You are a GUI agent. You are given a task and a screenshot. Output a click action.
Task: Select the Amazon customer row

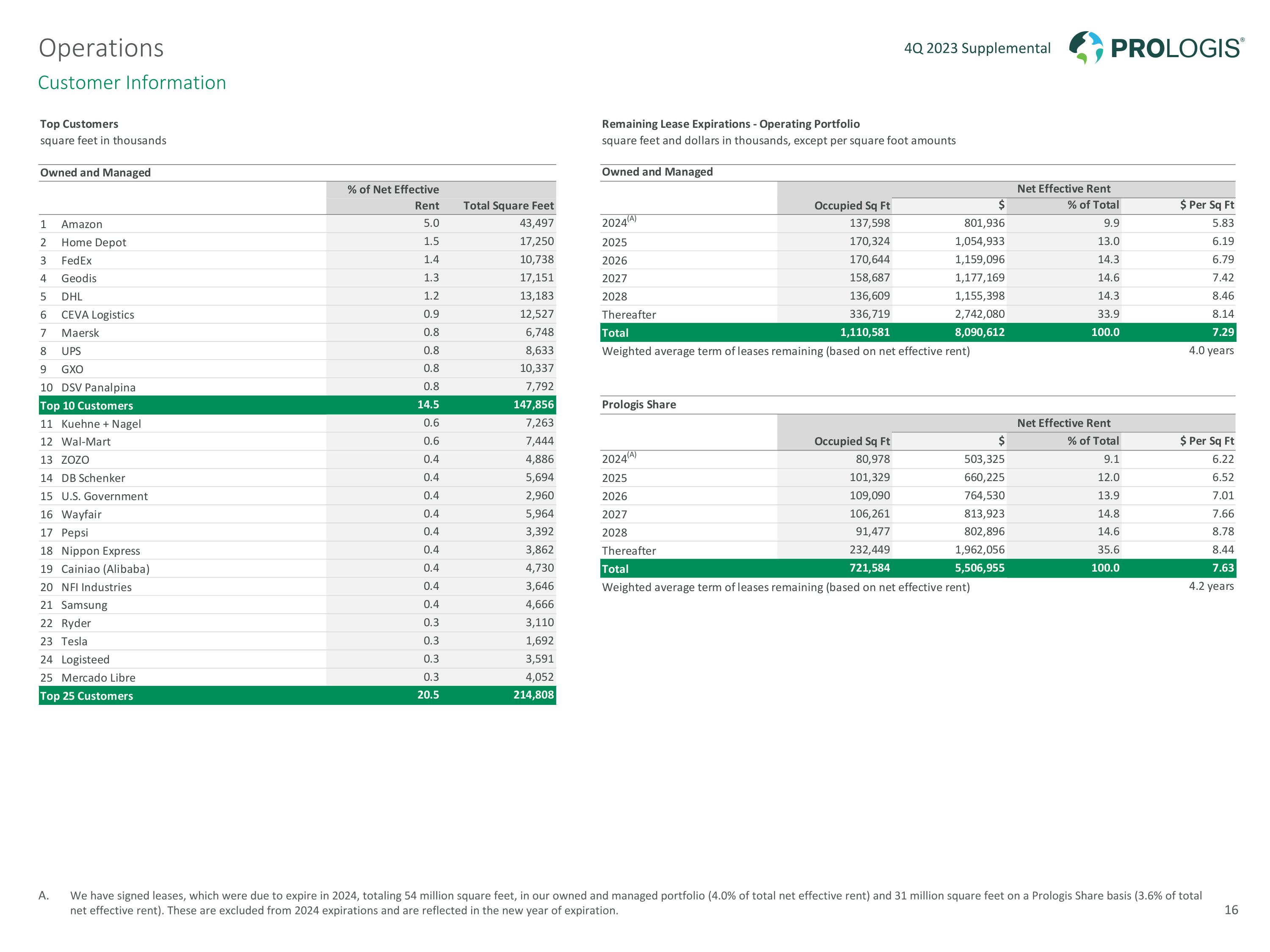tap(82, 224)
